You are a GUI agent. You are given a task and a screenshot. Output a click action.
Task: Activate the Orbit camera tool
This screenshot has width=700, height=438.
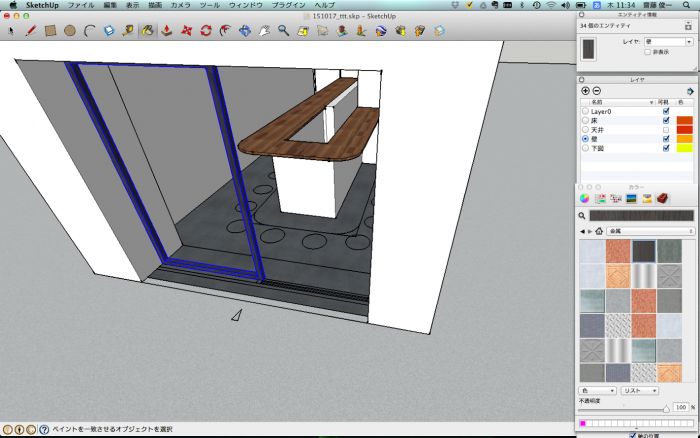tap(246, 31)
